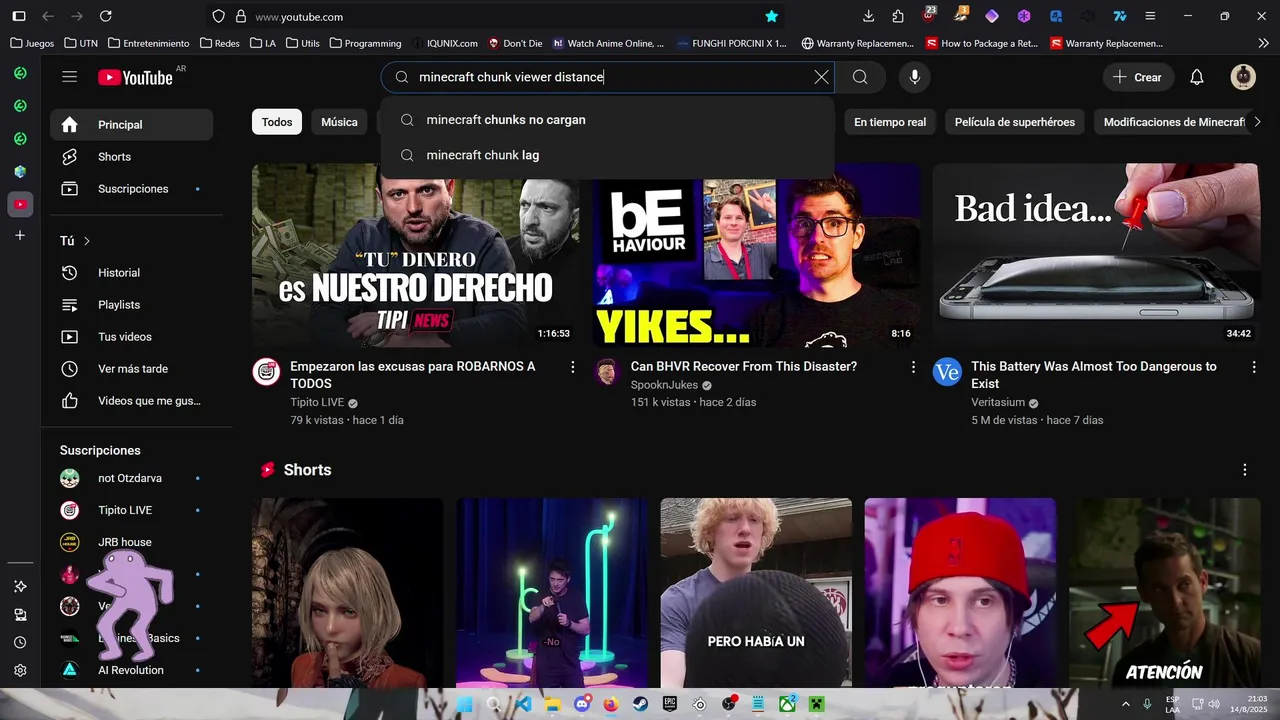Open the red-beanie guy short
Screen dimensions: 1280x720
pos(960,593)
